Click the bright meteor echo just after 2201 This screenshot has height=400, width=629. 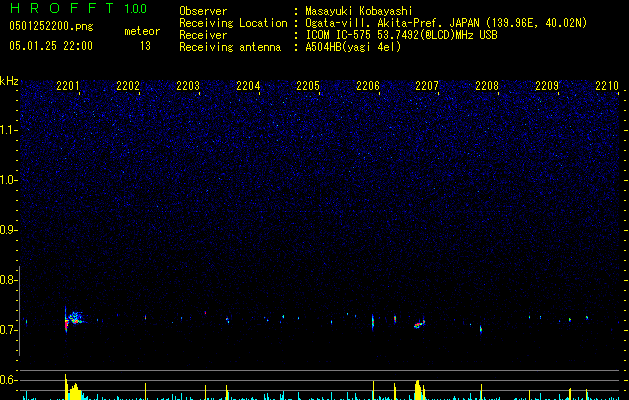[x=73, y=319]
